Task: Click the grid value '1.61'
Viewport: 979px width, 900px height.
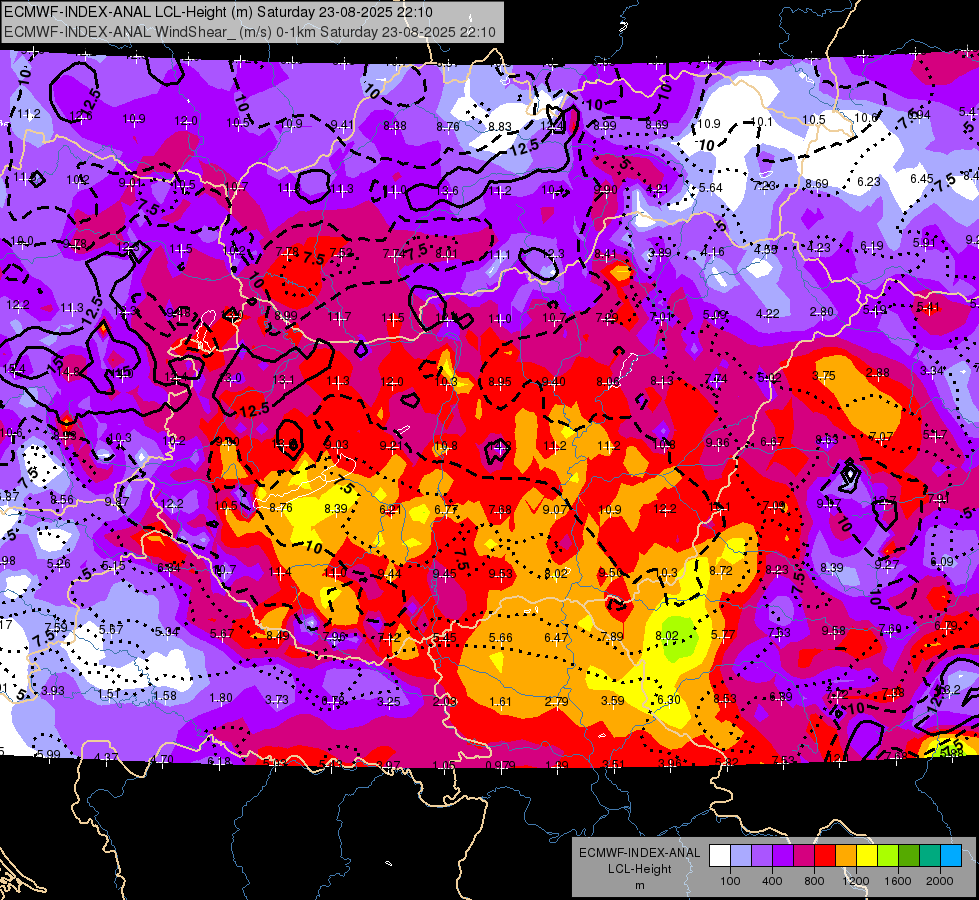Action: point(500,701)
